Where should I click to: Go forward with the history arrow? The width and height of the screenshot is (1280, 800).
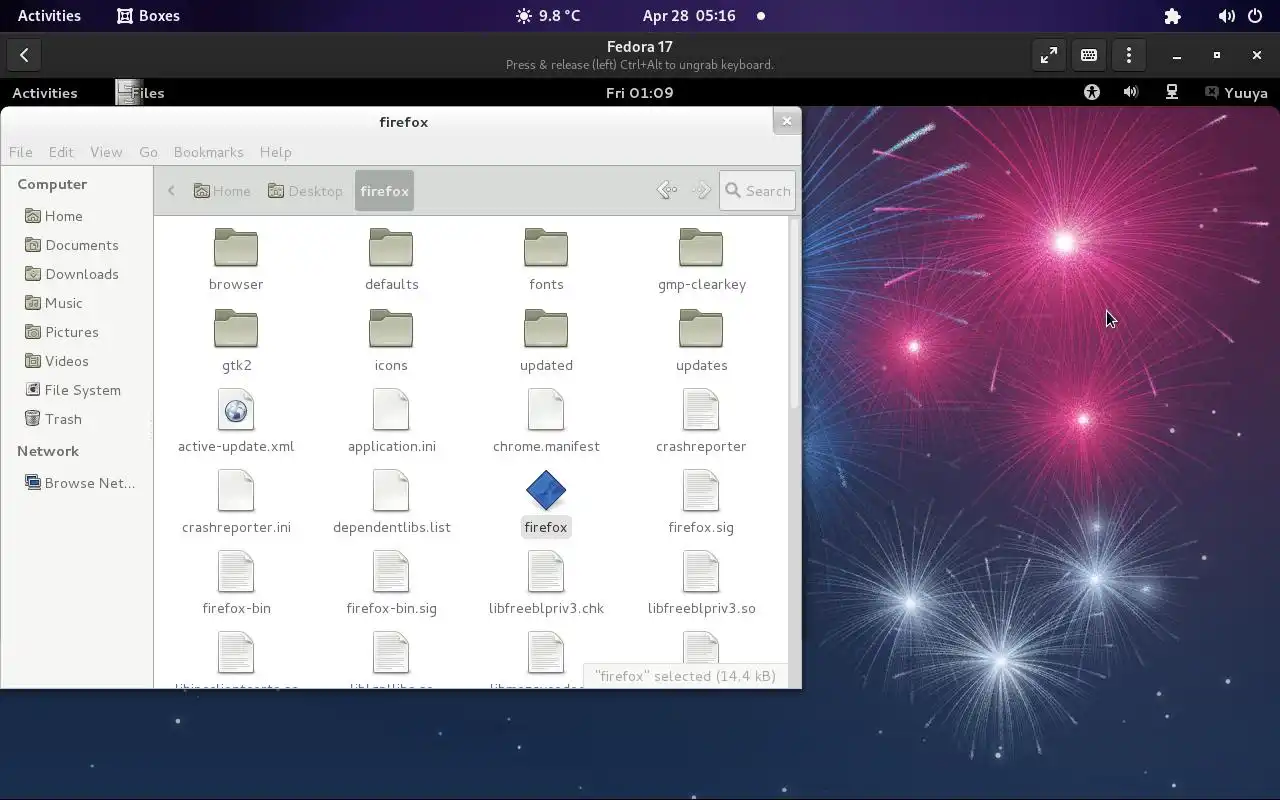[701, 190]
